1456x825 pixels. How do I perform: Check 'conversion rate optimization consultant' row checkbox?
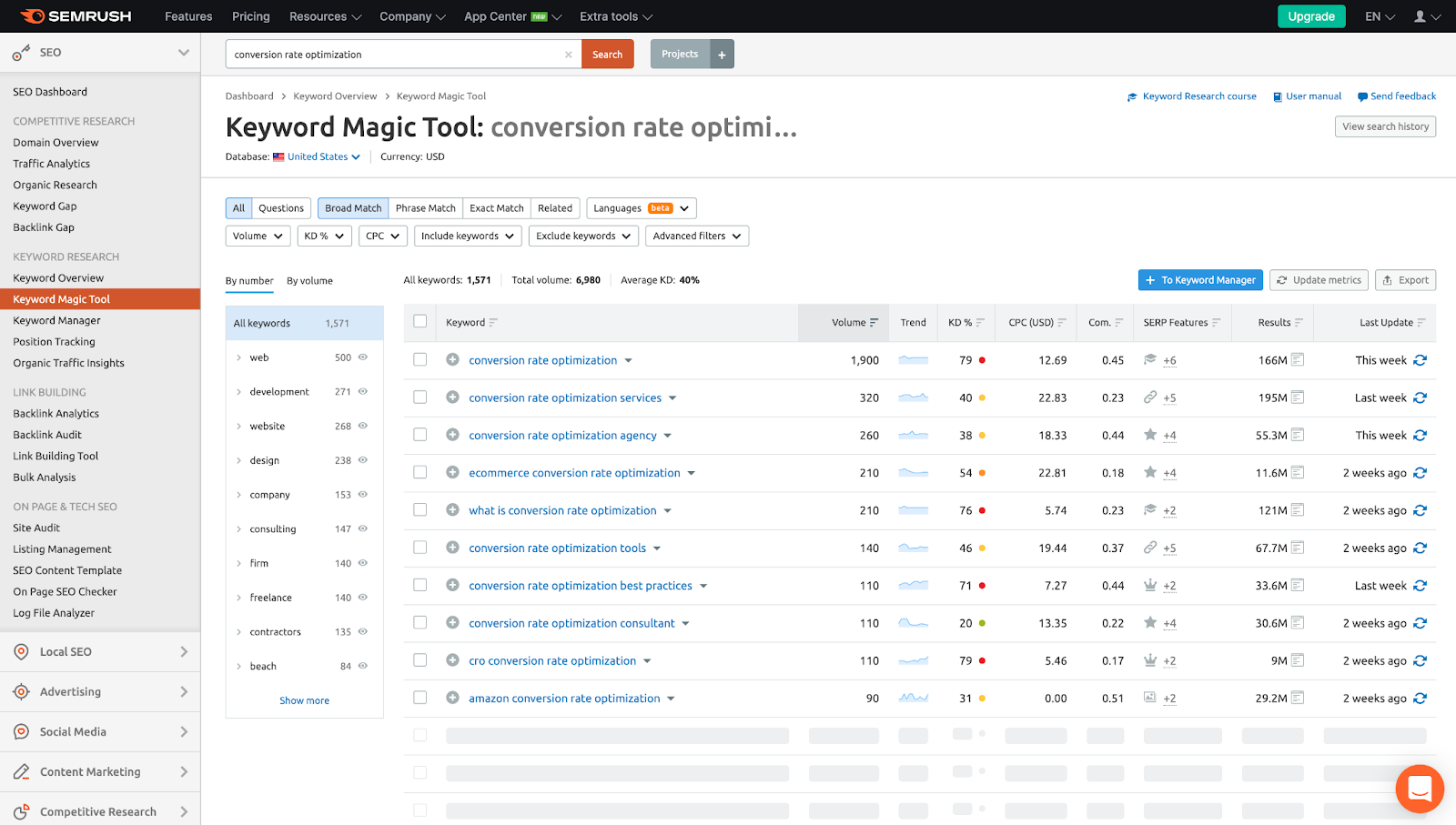(x=420, y=622)
